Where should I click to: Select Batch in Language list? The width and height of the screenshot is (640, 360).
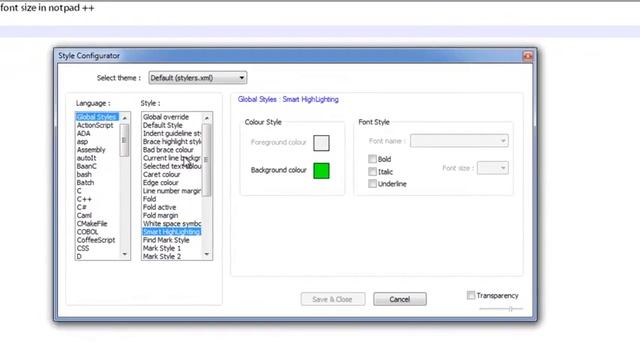pyautogui.click(x=85, y=182)
